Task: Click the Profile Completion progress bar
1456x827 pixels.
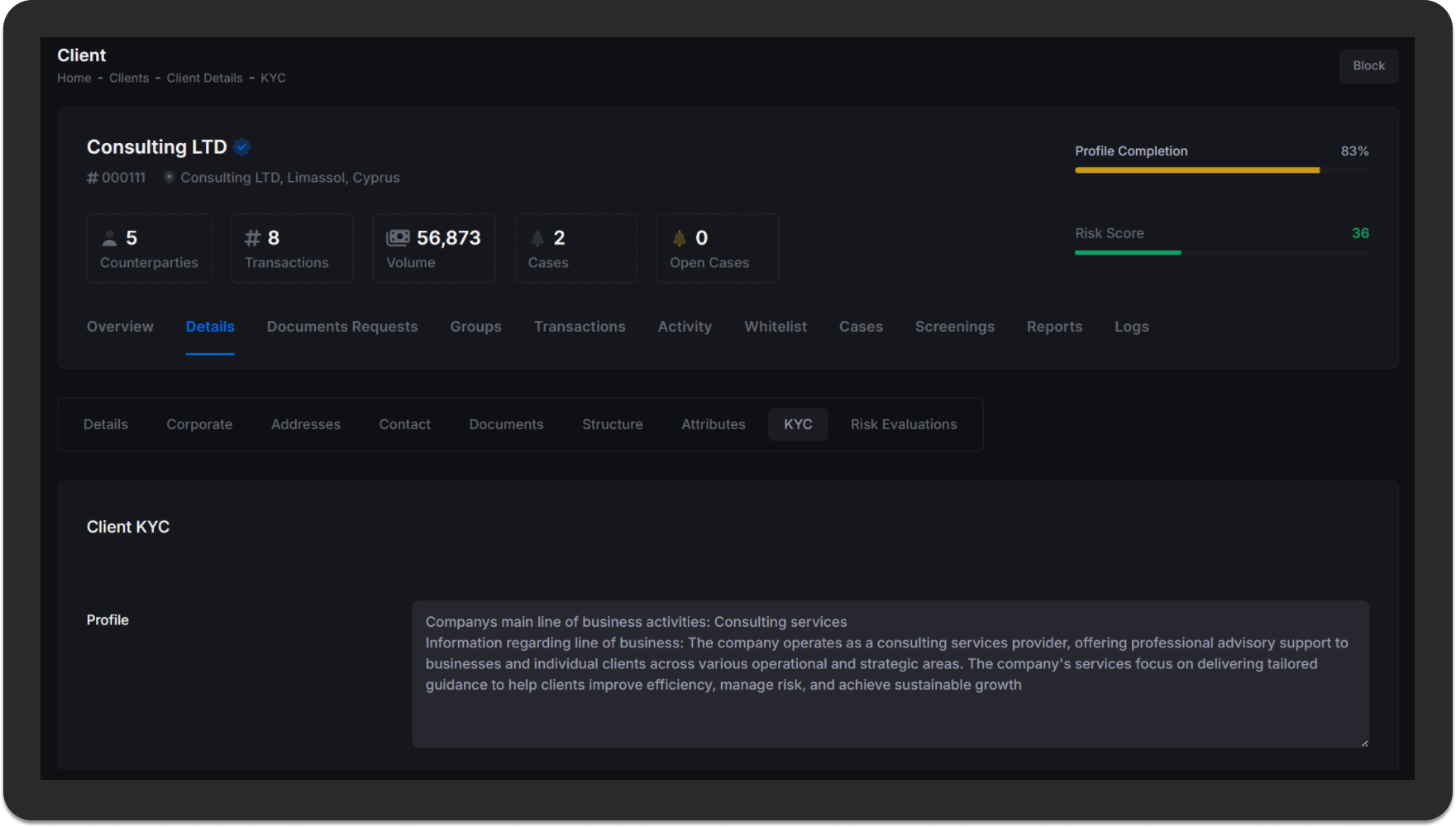Action: click(x=1196, y=170)
